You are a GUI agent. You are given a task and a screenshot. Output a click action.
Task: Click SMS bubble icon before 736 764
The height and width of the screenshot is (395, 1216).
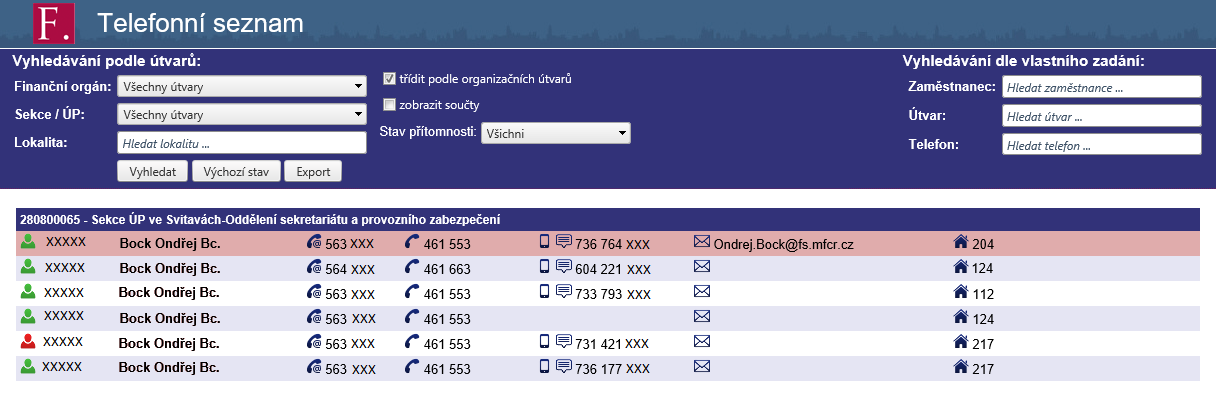point(564,242)
